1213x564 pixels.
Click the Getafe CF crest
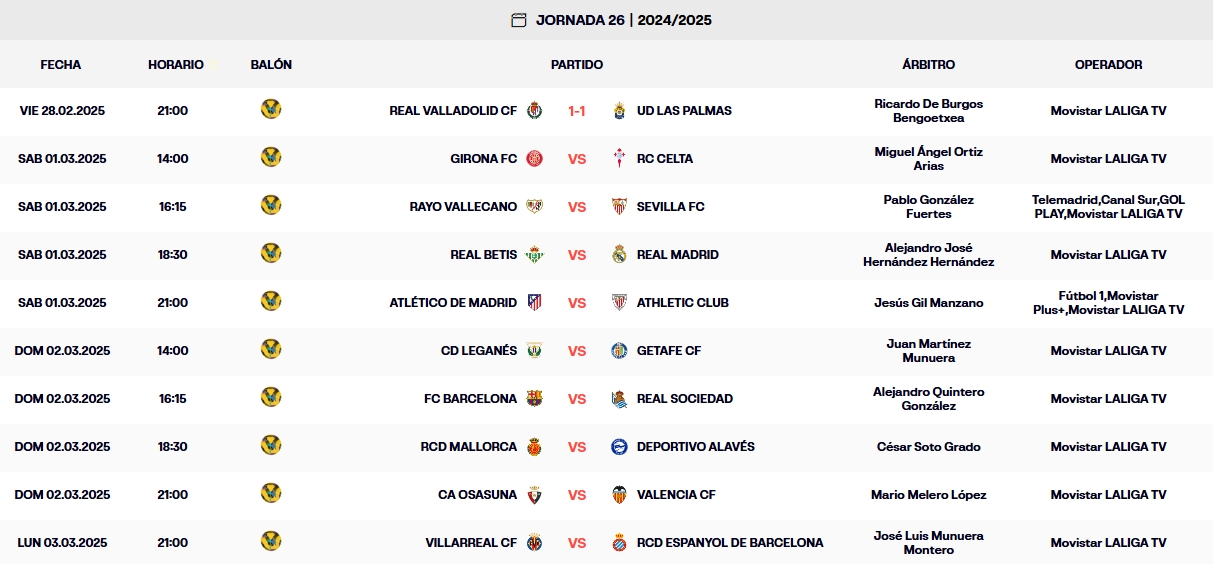(619, 351)
